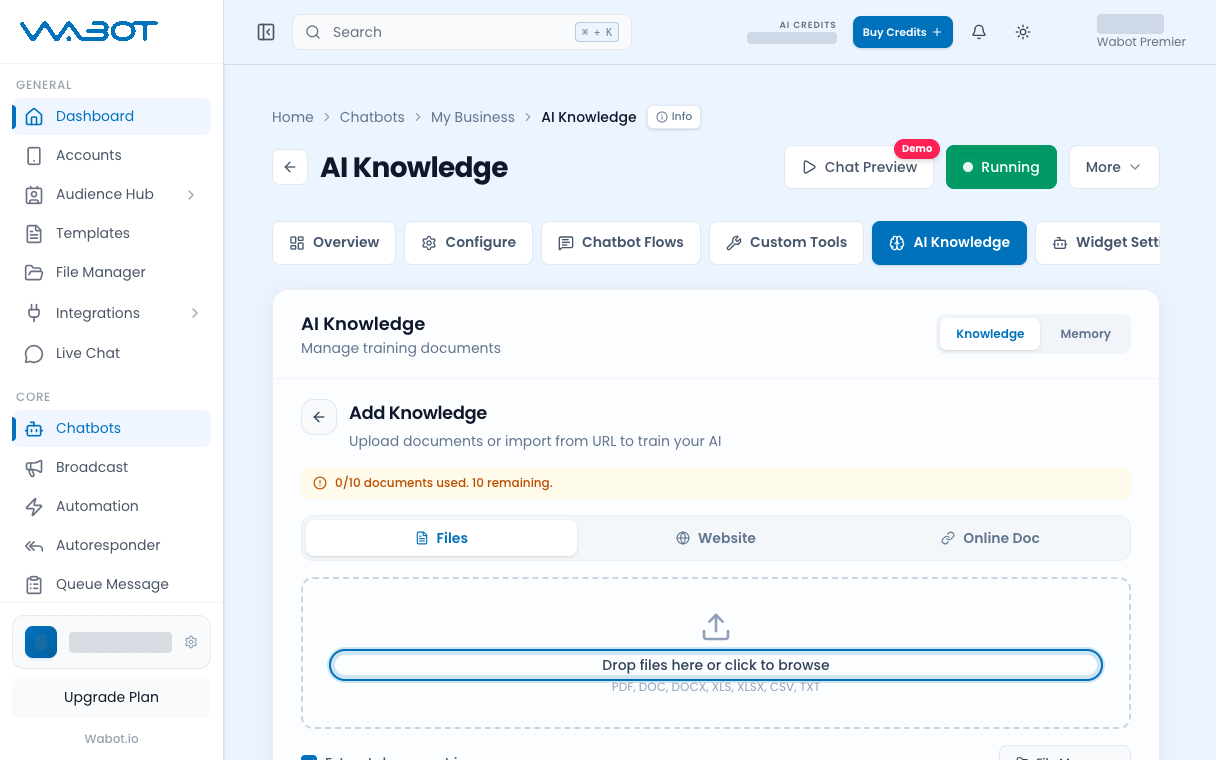Open Chat Preview
This screenshot has width=1216, height=760.
point(859,167)
